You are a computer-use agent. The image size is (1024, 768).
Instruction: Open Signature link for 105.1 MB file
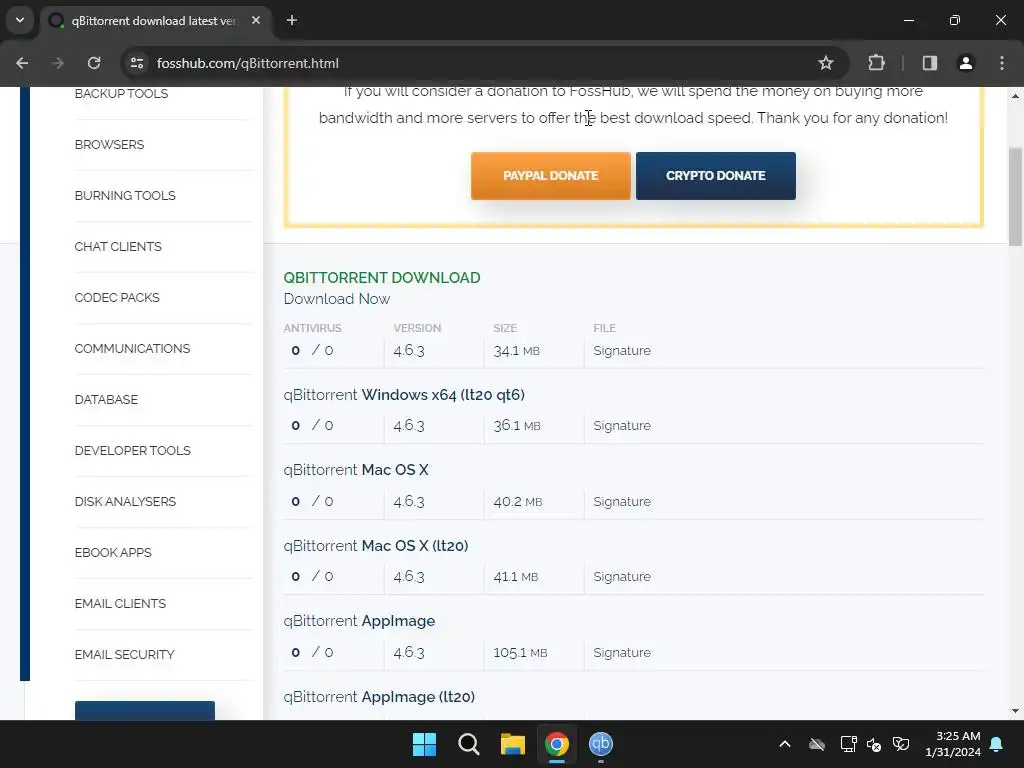click(x=622, y=652)
